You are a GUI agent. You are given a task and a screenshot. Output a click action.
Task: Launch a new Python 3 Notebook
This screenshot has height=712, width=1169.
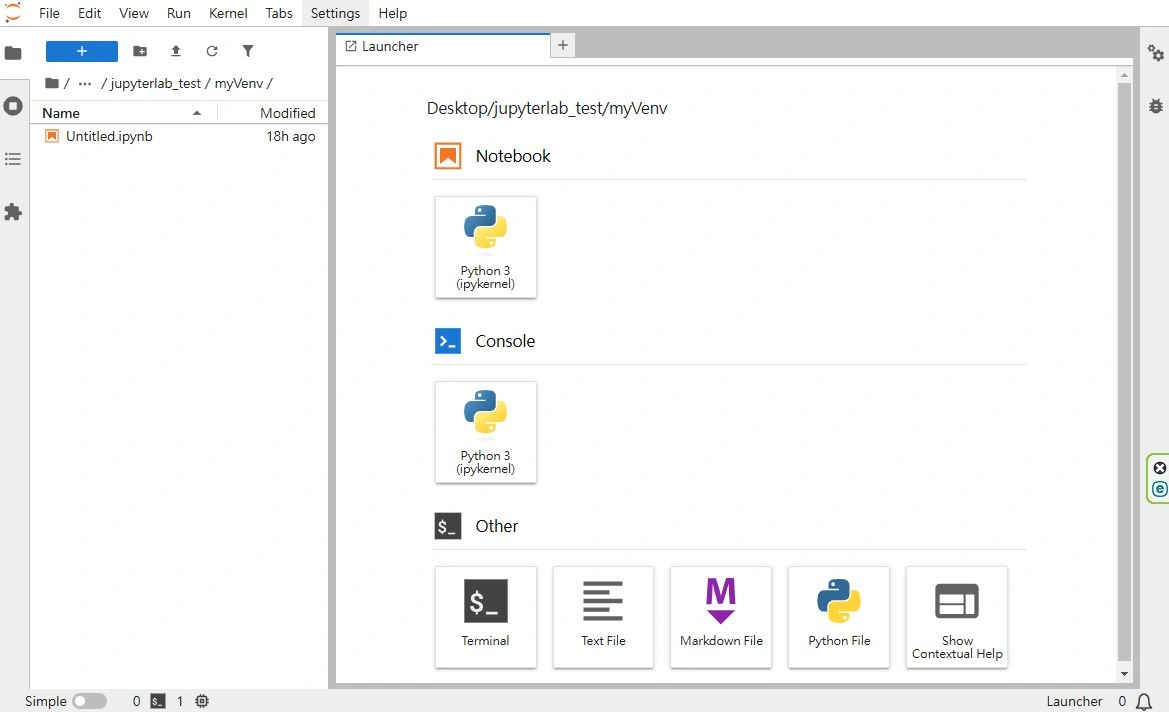486,246
